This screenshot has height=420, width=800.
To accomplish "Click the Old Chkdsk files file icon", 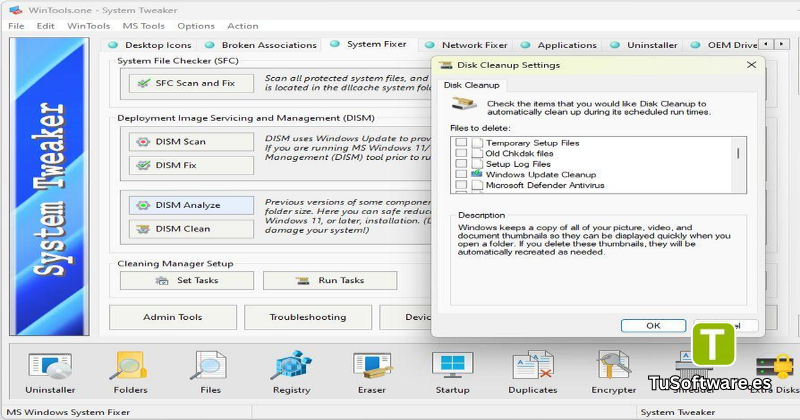I will [477, 153].
